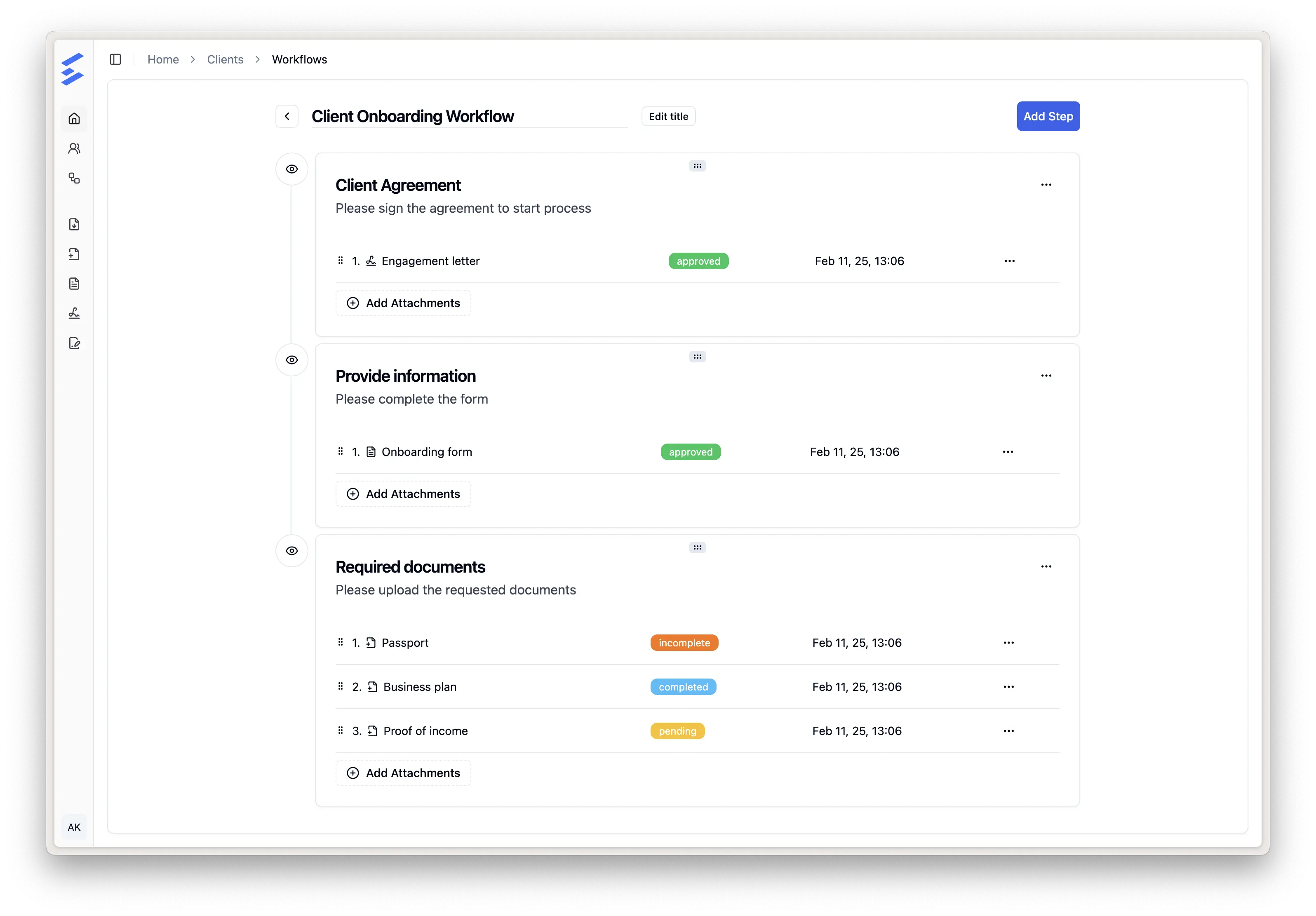This screenshot has height=916, width=1316.
Task: Click the signatures sidebar icon
Action: pyautogui.click(x=75, y=313)
